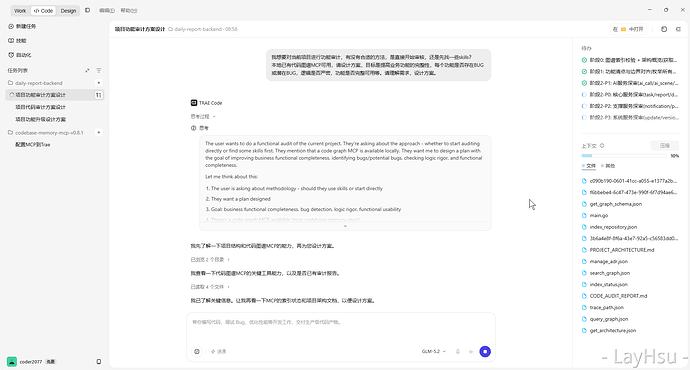690x370 pixels.
Task: Click the info icon beside 上下文
Action: pyautogui.click(x=602, y=146)
